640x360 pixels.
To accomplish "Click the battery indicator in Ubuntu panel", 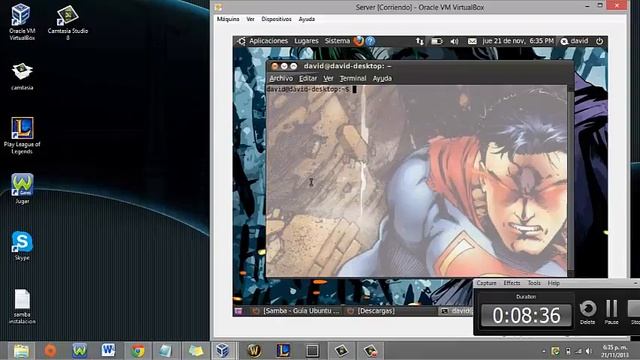I will click(x=437, y=41).
